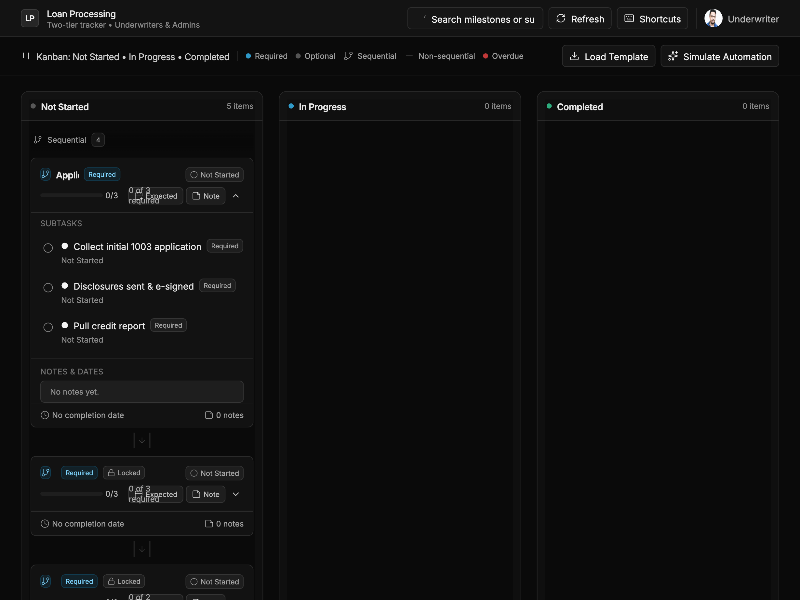
Task: Select the In Progress column header
Action: pos(320,106)
